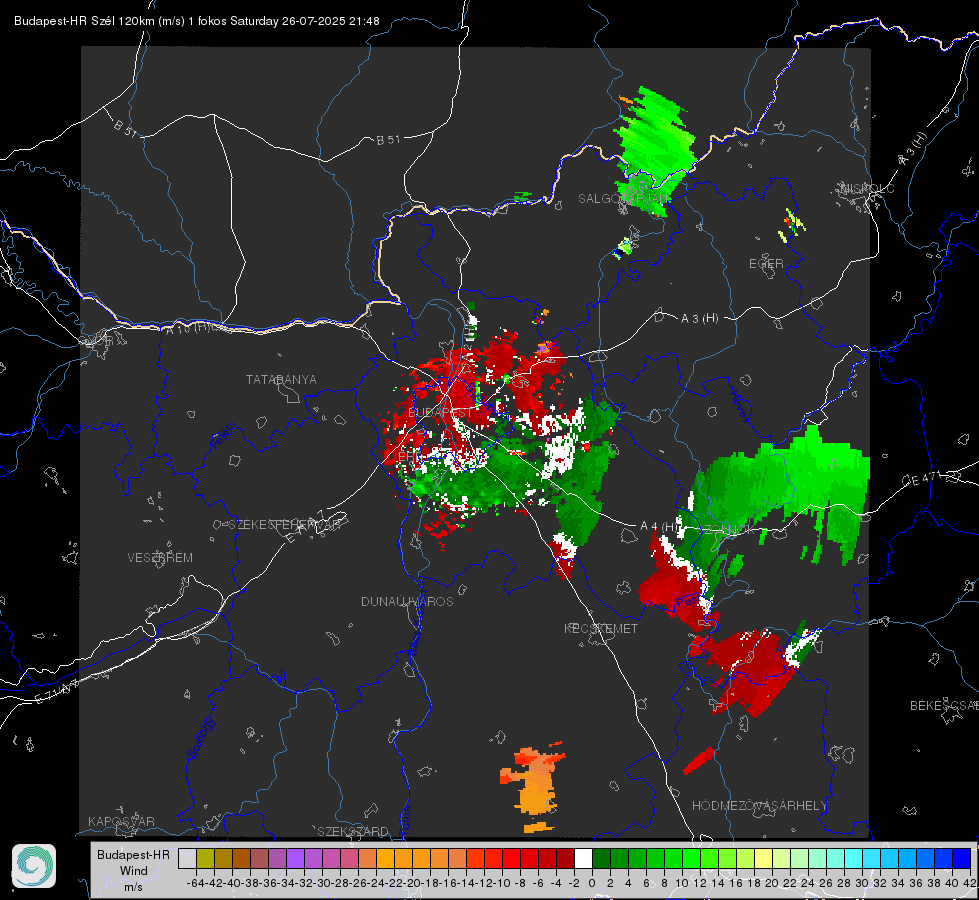
Task: Select the white swatch between -2 and 0
Action: click(583, 858)
